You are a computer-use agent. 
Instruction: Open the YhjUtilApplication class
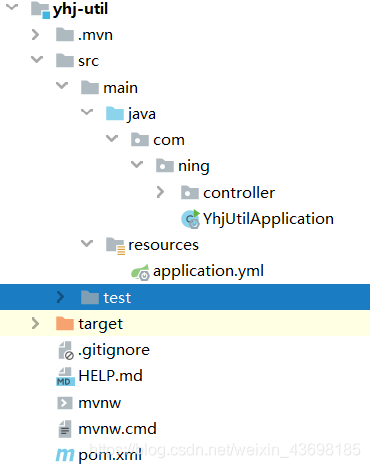pos(268,219)
